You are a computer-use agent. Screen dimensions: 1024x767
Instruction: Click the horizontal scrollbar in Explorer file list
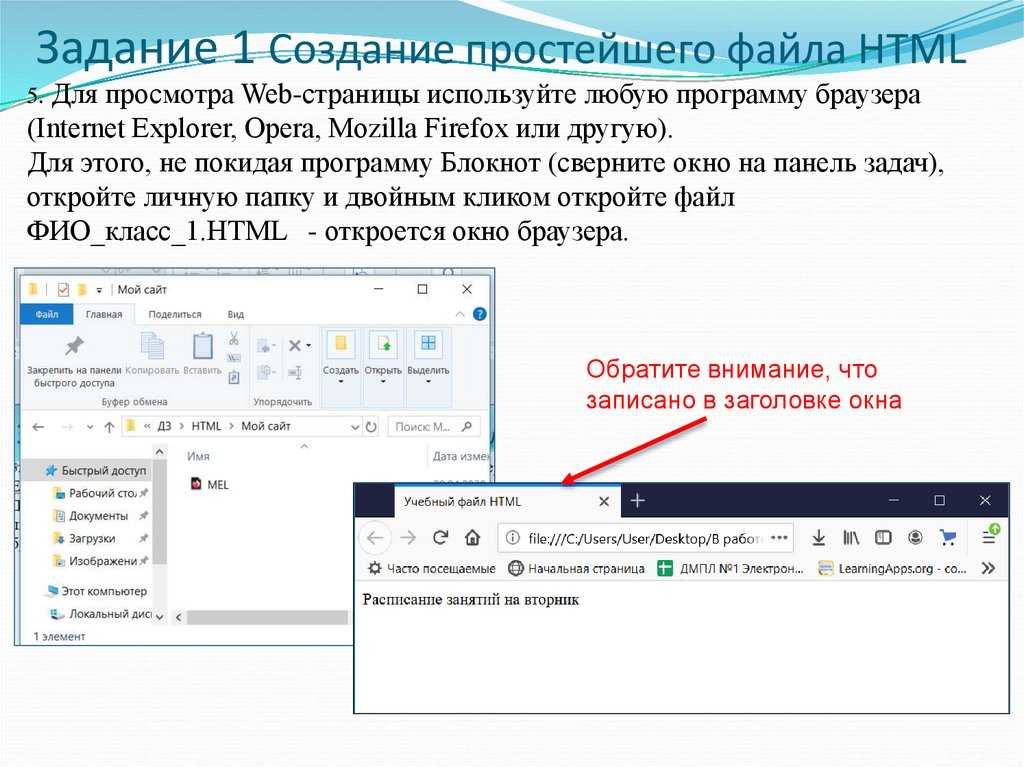[x=267, y=617]
